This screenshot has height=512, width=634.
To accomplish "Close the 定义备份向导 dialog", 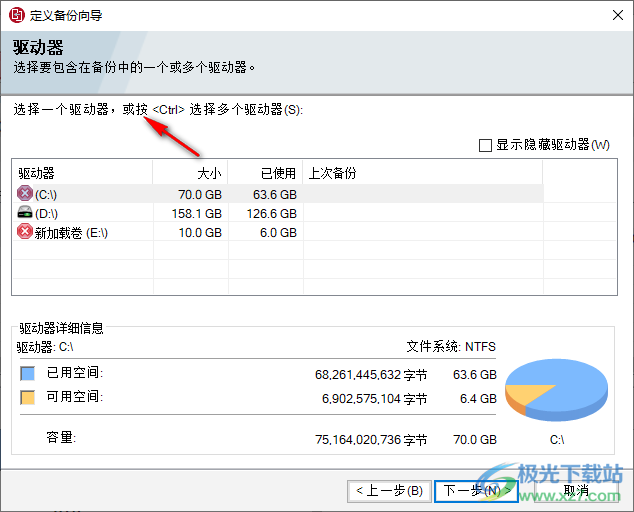I will click(617, 15).
